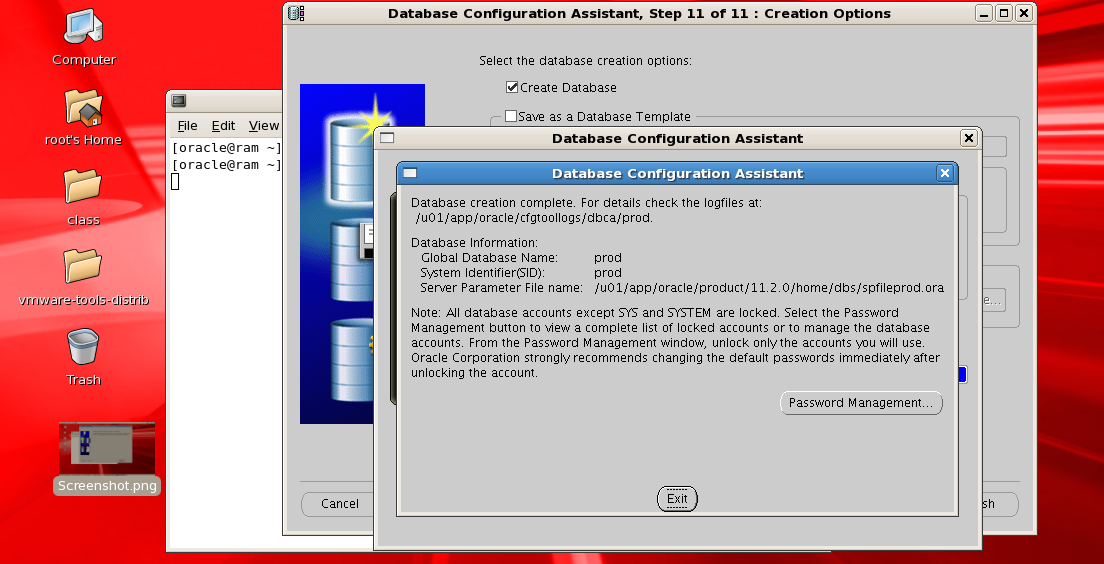Maximize the Creation Options wizard window
This screenshot has height=564, width=1104.
(1004, 13)
